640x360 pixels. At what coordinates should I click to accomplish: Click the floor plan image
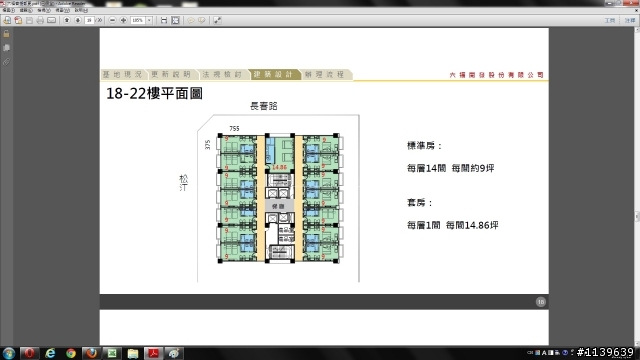(280, 198)
